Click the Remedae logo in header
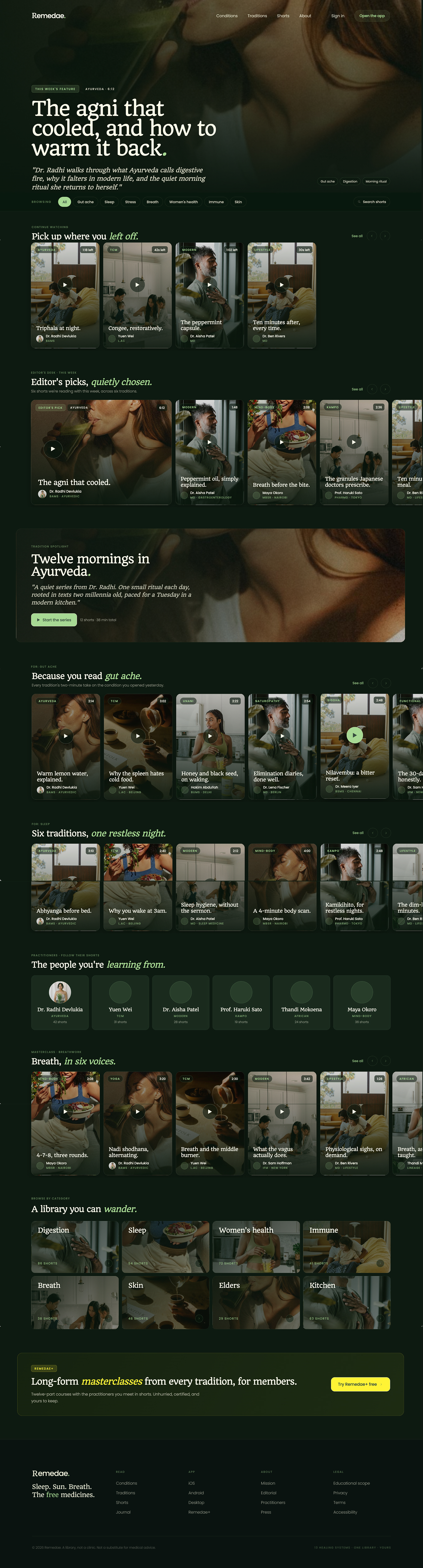 click(x=49, y=16)
